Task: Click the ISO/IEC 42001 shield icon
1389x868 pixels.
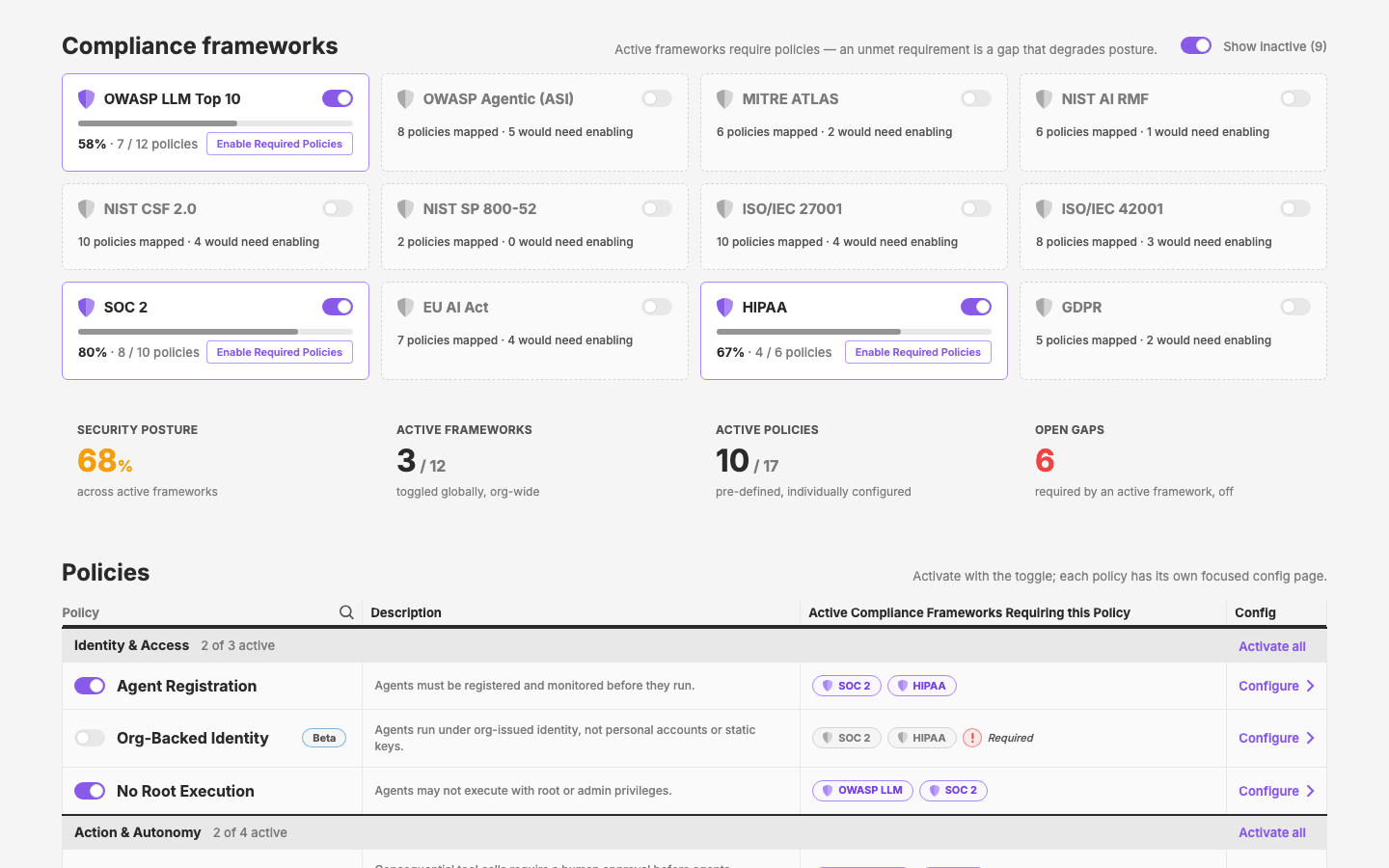Action: pos(1044,208)
